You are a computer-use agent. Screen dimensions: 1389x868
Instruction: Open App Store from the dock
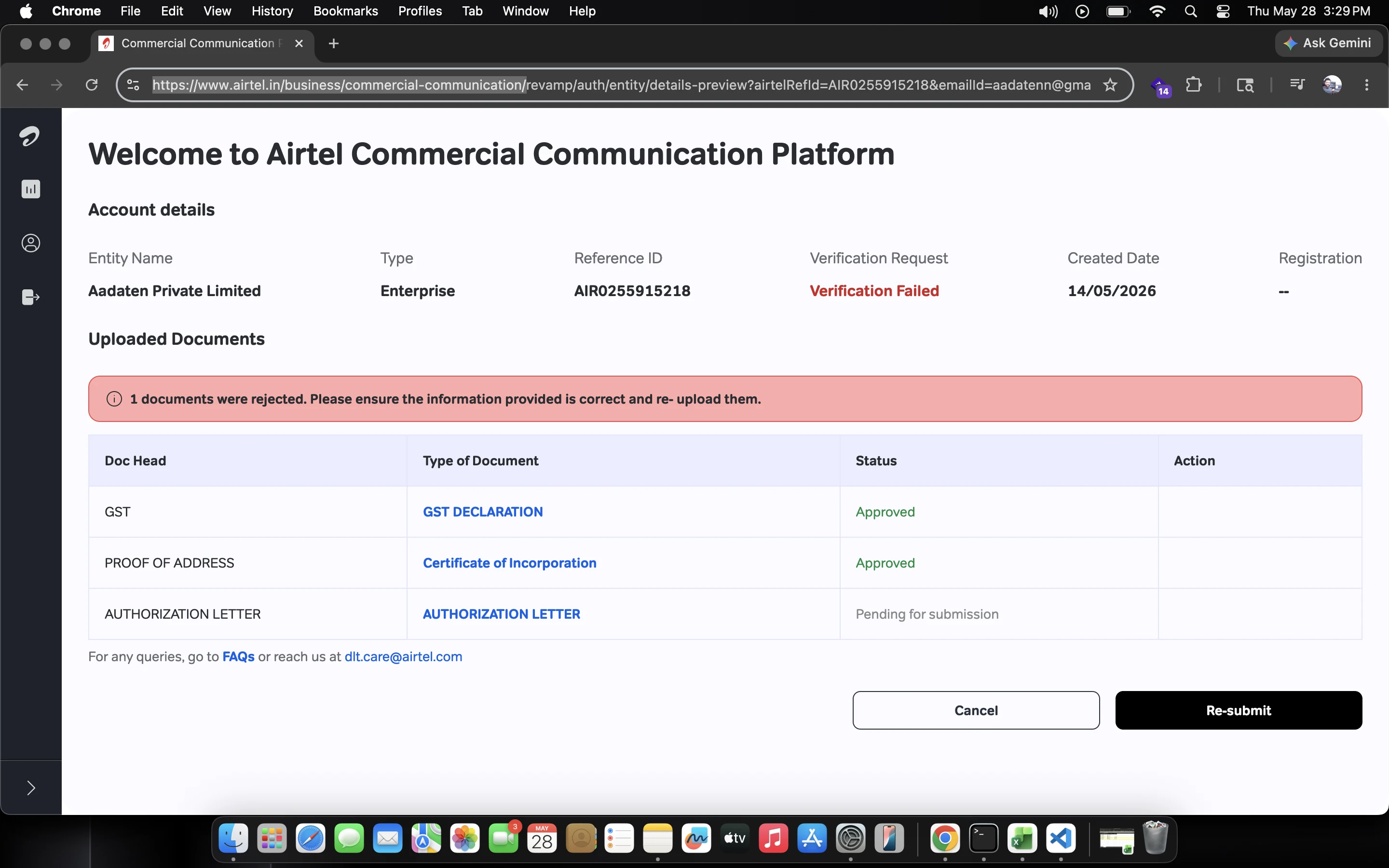coord(812,839)
